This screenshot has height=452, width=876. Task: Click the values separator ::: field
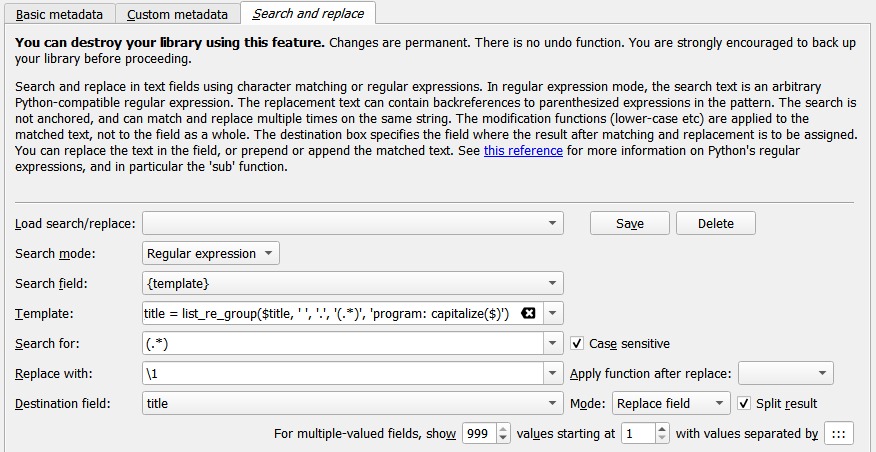pyautogui.click(x=838, y=434)
